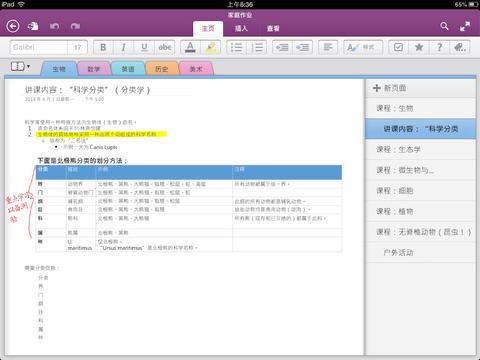Switch to the 插入 ribbon tab
This screenshot has width=480, height=360.
click(241, 29)
